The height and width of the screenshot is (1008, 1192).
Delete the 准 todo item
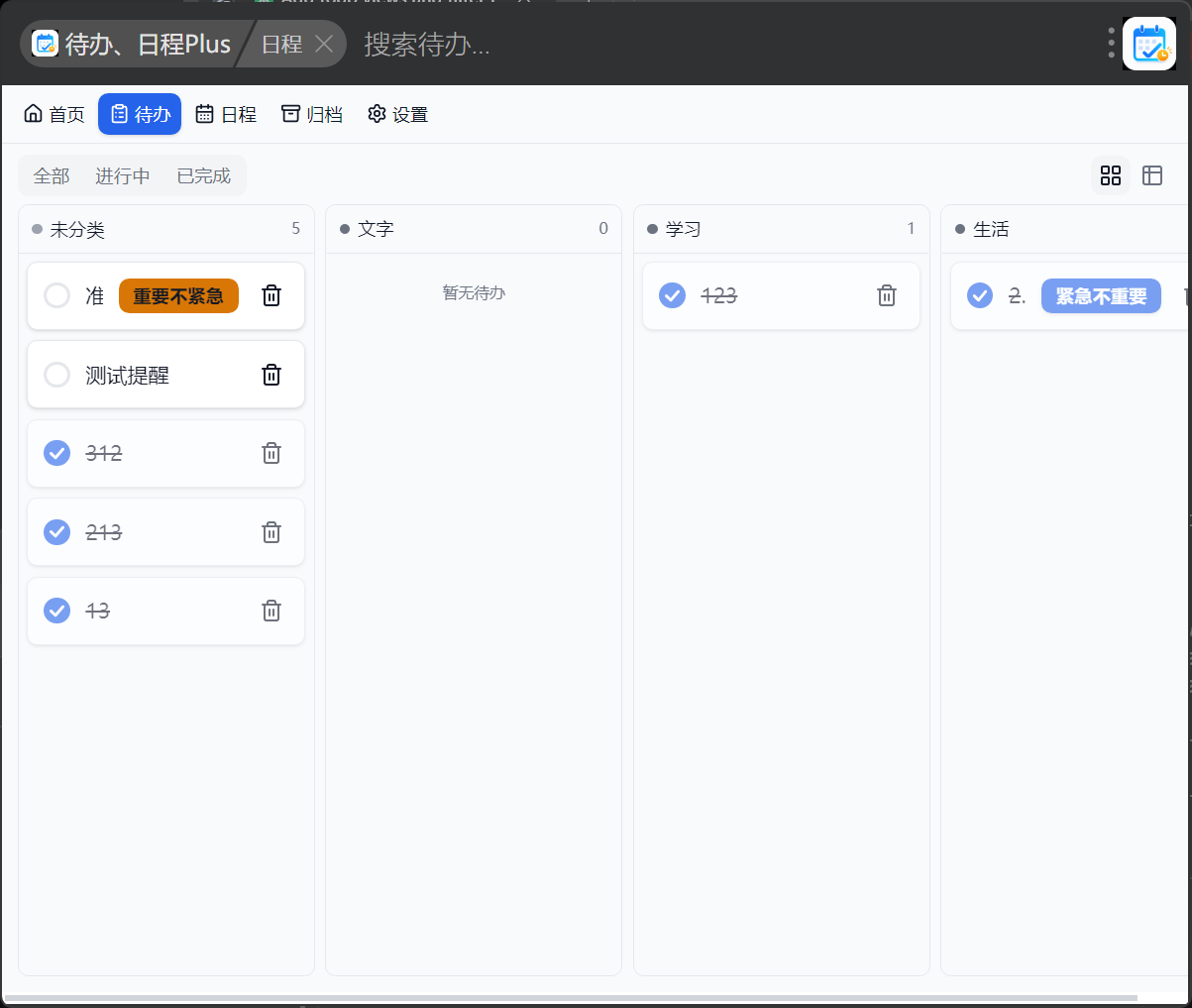tap(271, 295)
